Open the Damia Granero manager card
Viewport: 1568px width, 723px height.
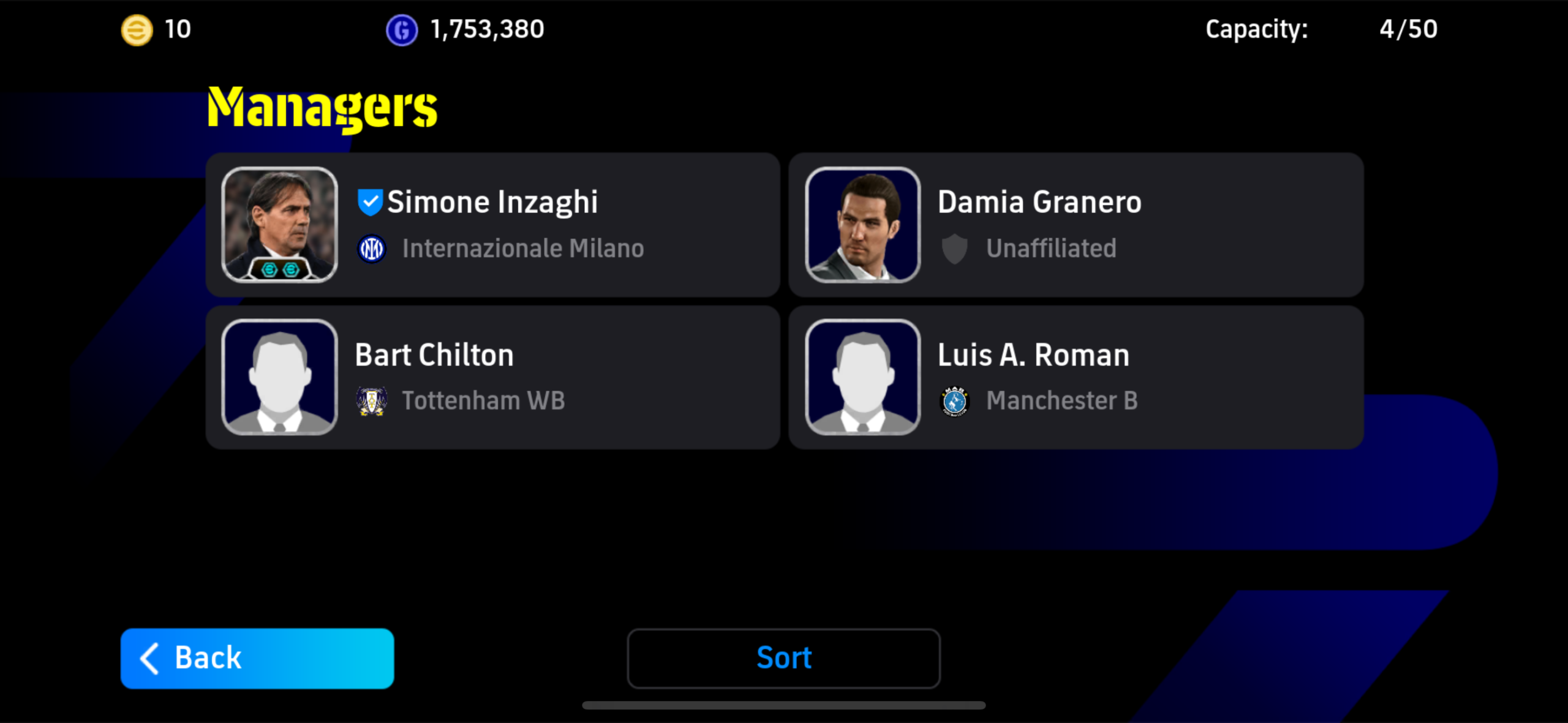[x=1076, y=225]
